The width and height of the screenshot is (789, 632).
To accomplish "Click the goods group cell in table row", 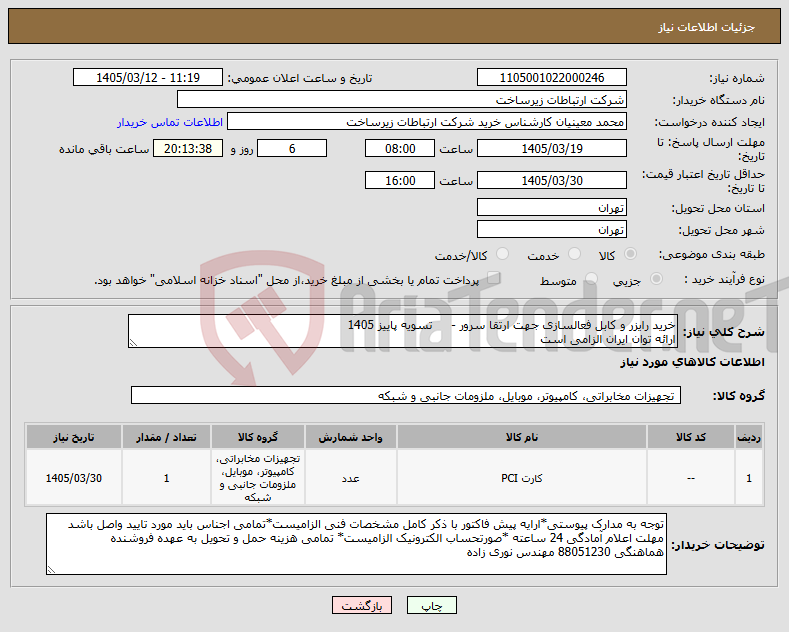I will point(258,478).
